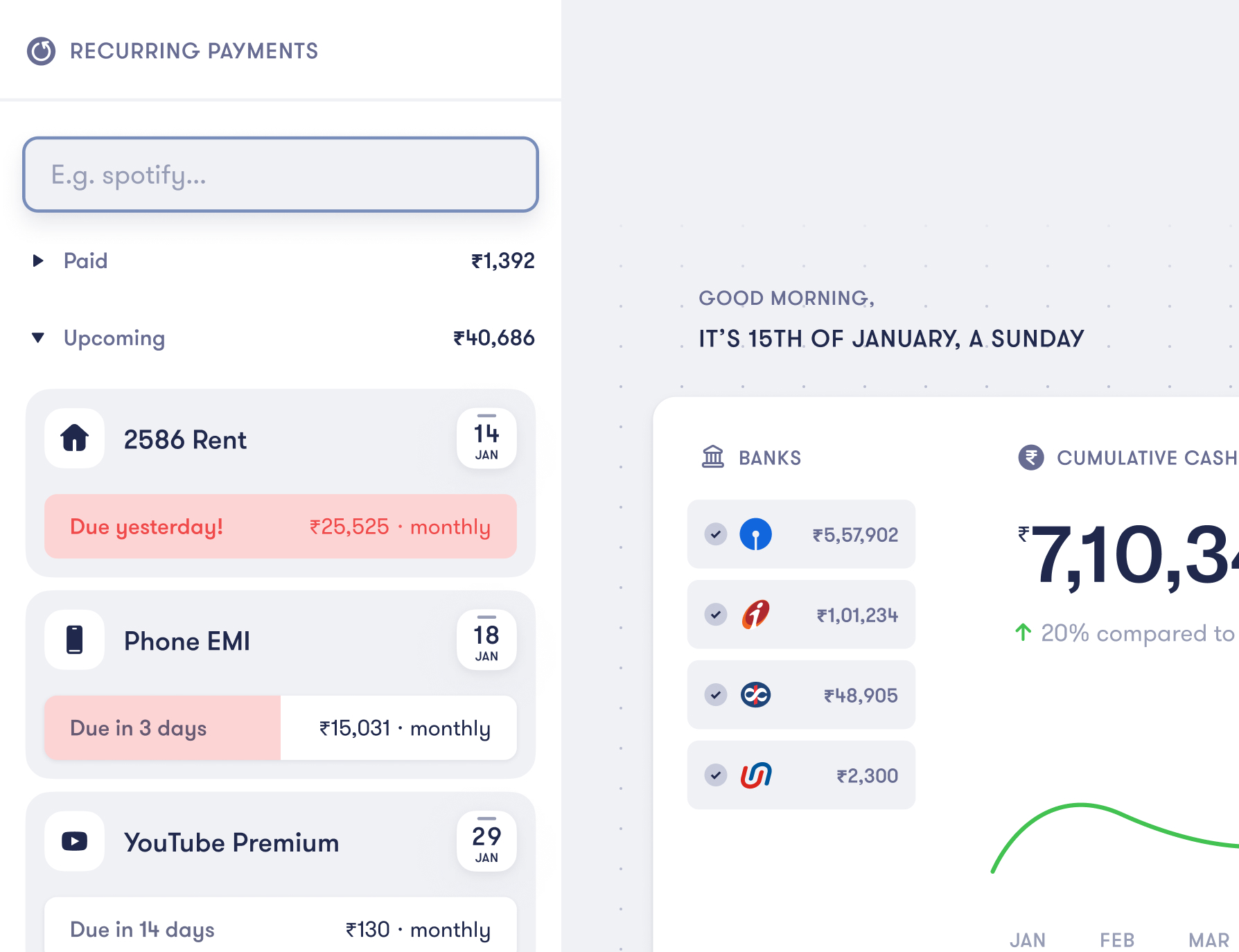The width and height of the screenshot is (1239, 952).
Task: Click the ₹5,57,902 balance amount
Action: (855, 535)
